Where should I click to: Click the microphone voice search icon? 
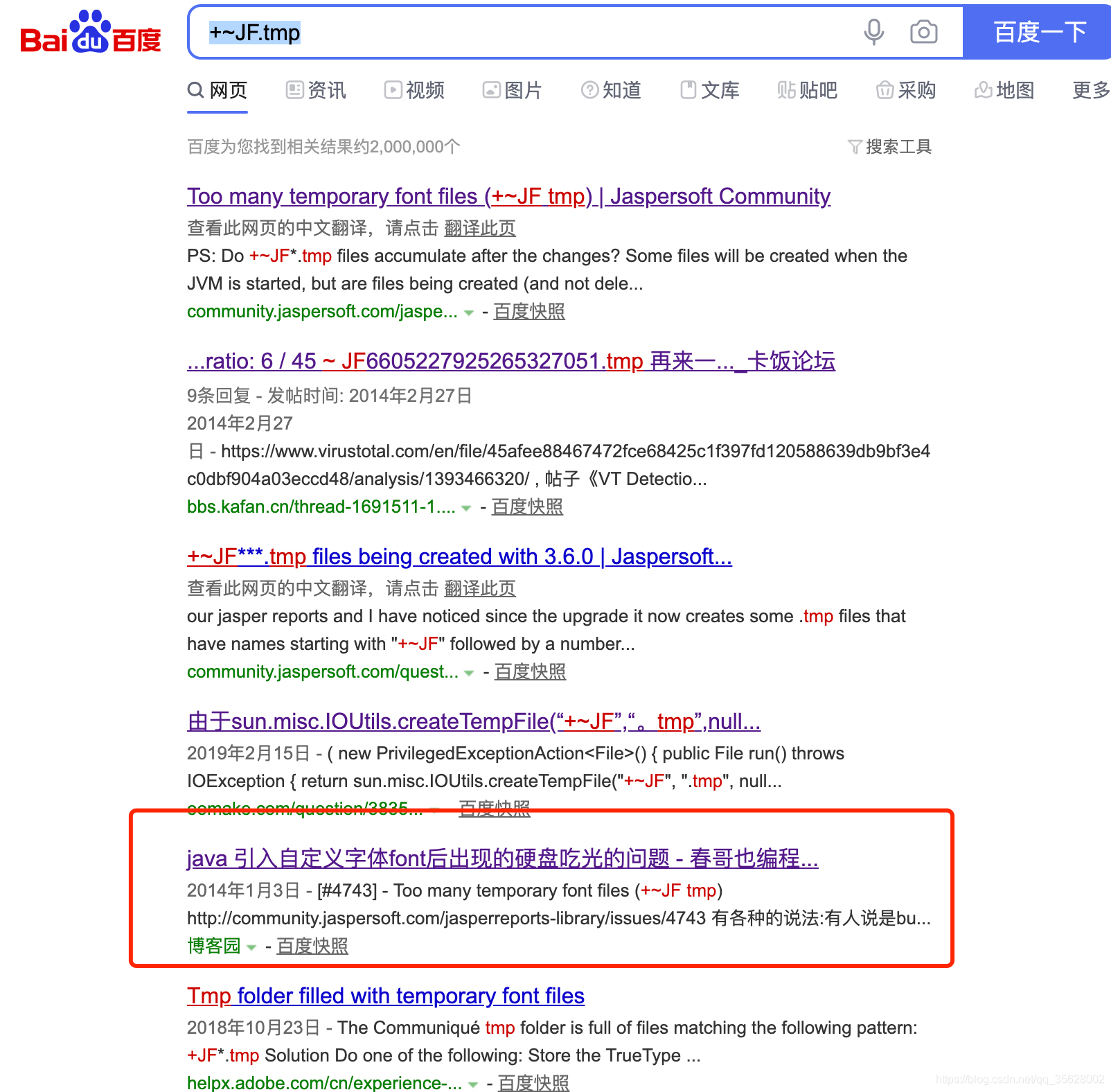pyautogui.click(x=874, y=32)
